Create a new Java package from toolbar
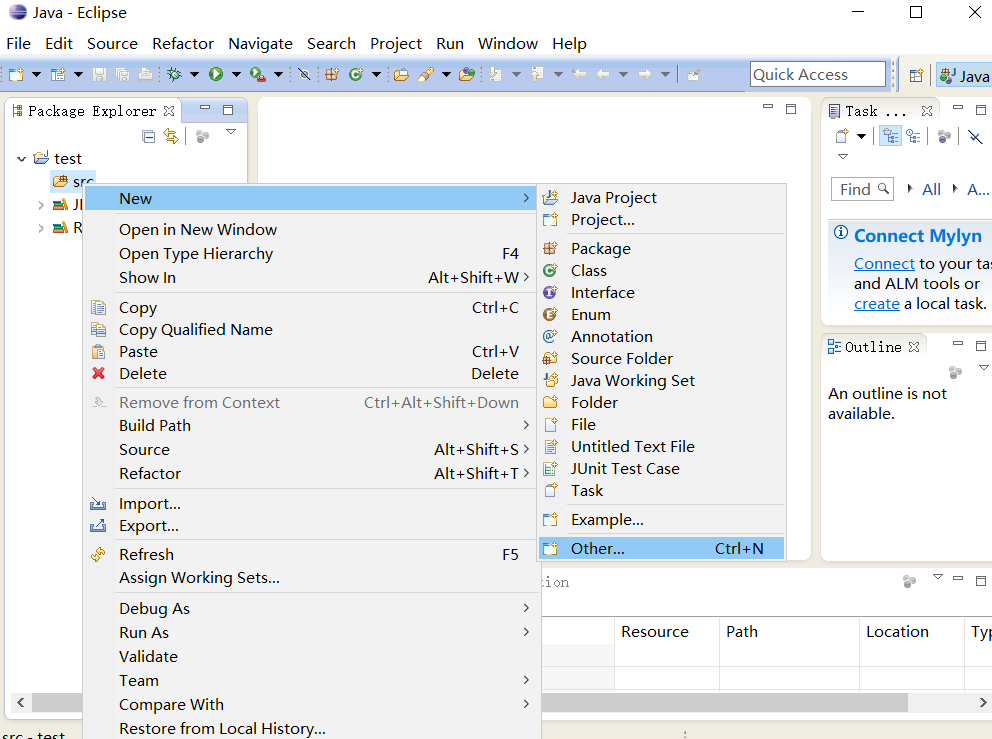Image resolution: width=992 pixels, height=739 pixels. pos(333,74)
